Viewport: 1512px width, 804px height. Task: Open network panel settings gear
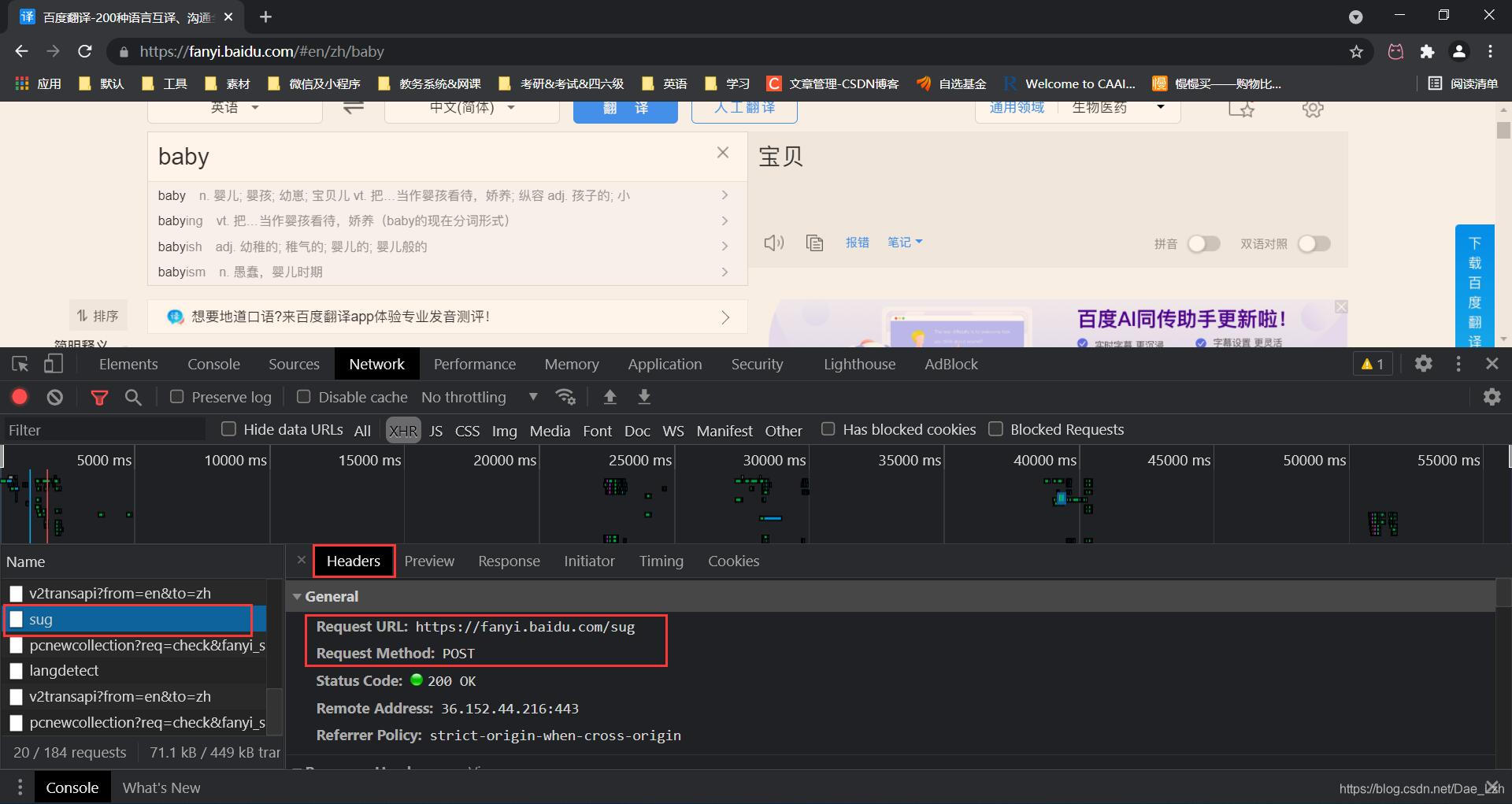(x=1492, y=397)
